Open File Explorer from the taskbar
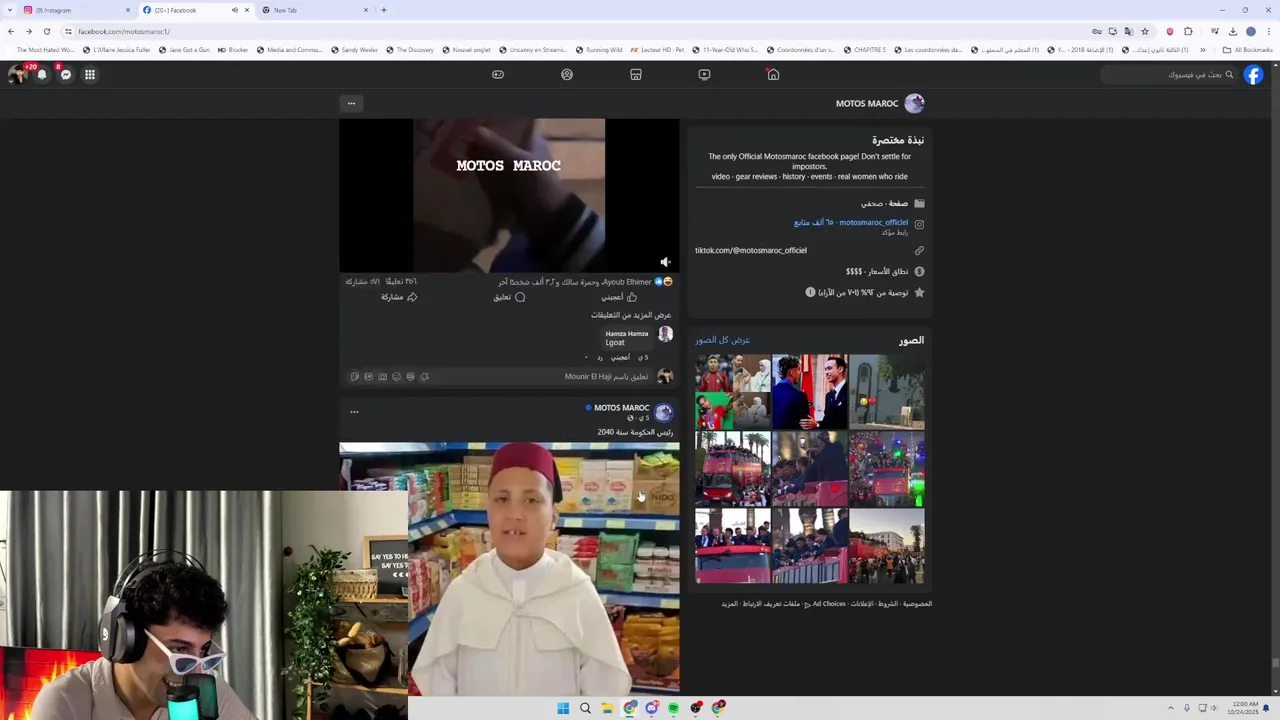This screenshot has width=1280, height=720. 607,708
